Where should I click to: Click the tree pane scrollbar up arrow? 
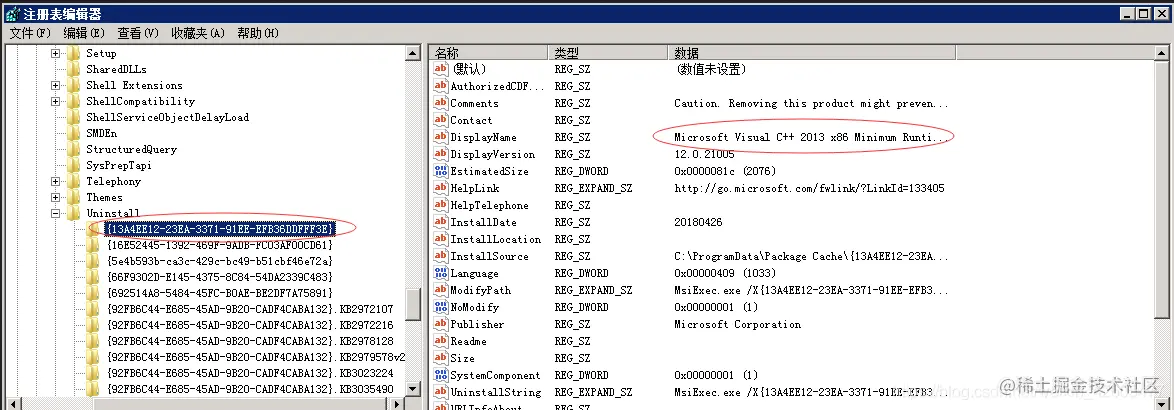(x=413, y=53)
